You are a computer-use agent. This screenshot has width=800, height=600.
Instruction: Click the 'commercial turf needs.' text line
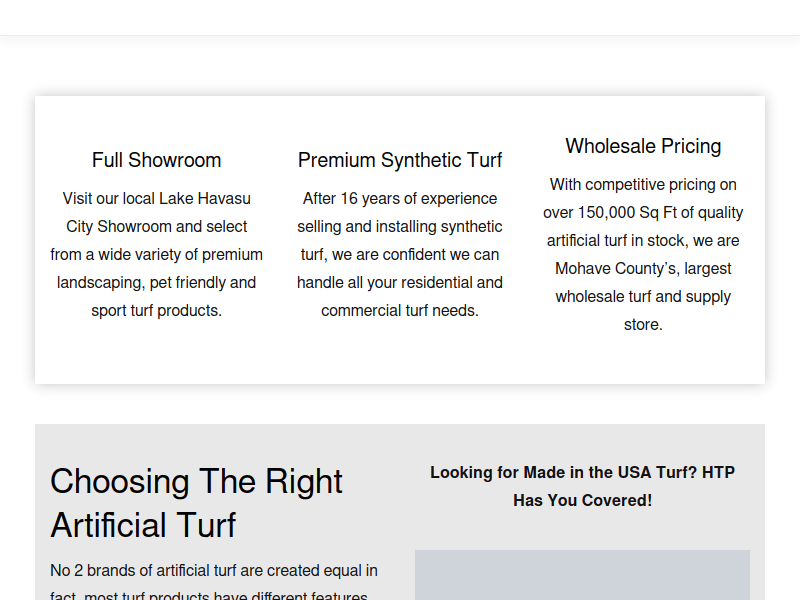(x=400, y=310)
